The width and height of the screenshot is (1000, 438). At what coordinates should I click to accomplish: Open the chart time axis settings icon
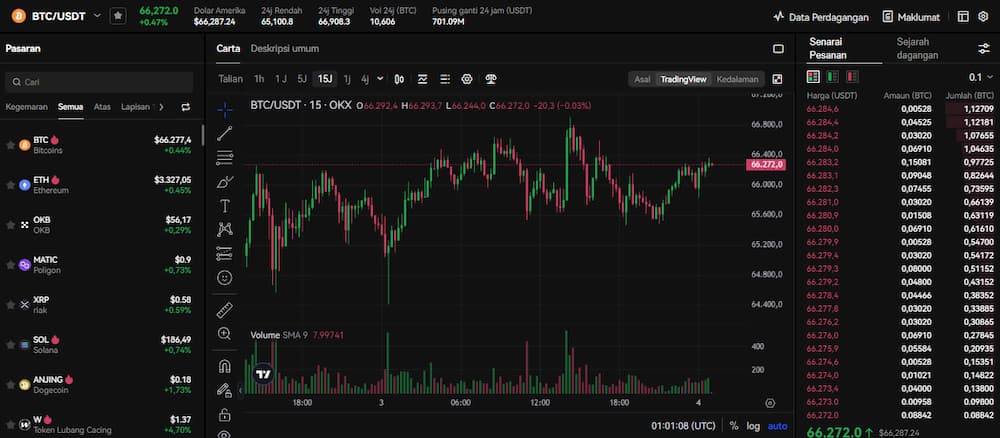coord(770,403)
